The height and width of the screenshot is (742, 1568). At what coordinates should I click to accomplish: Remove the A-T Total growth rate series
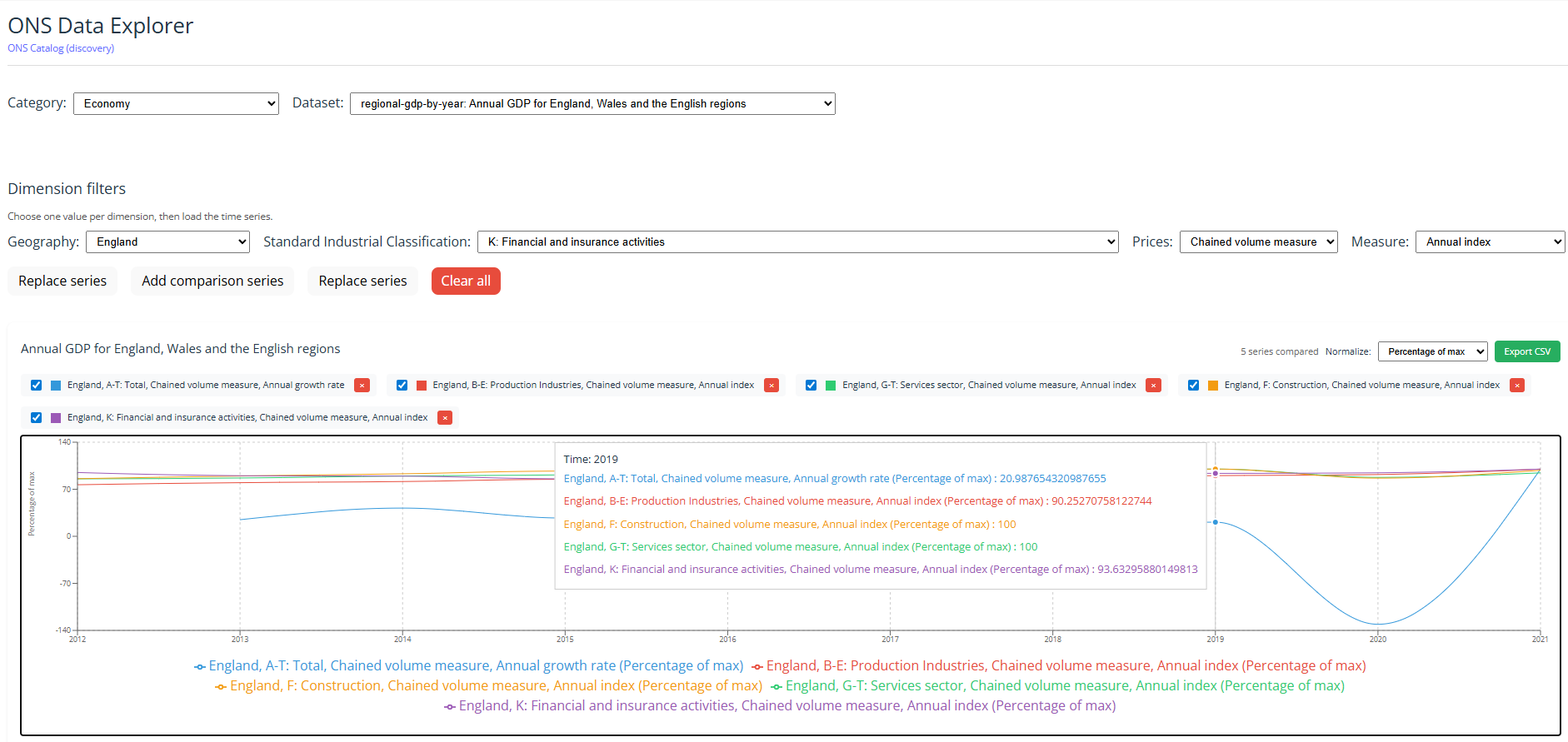click(362, 386)
